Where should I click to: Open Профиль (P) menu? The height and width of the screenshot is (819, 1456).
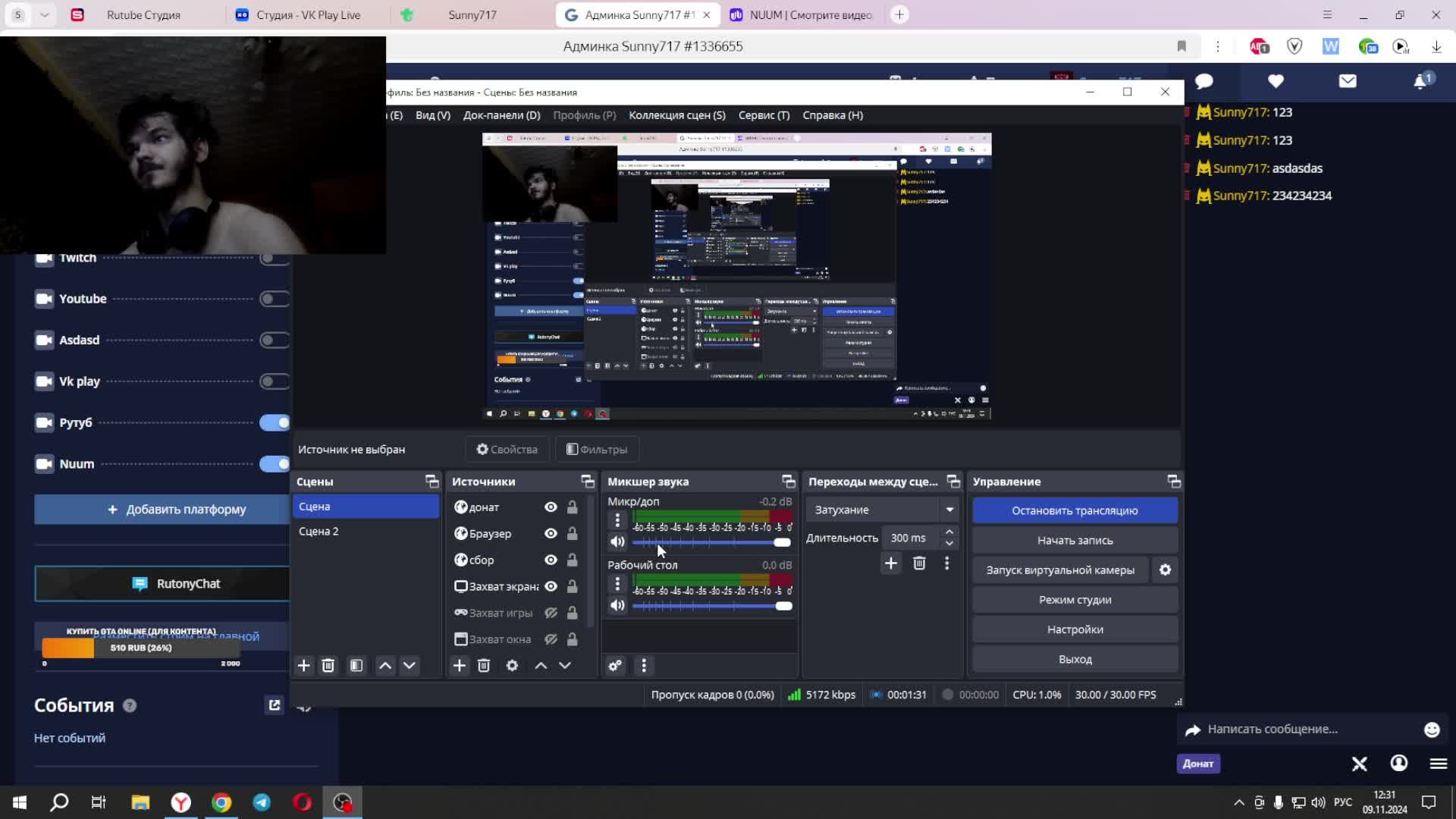(x=584, y=115)
